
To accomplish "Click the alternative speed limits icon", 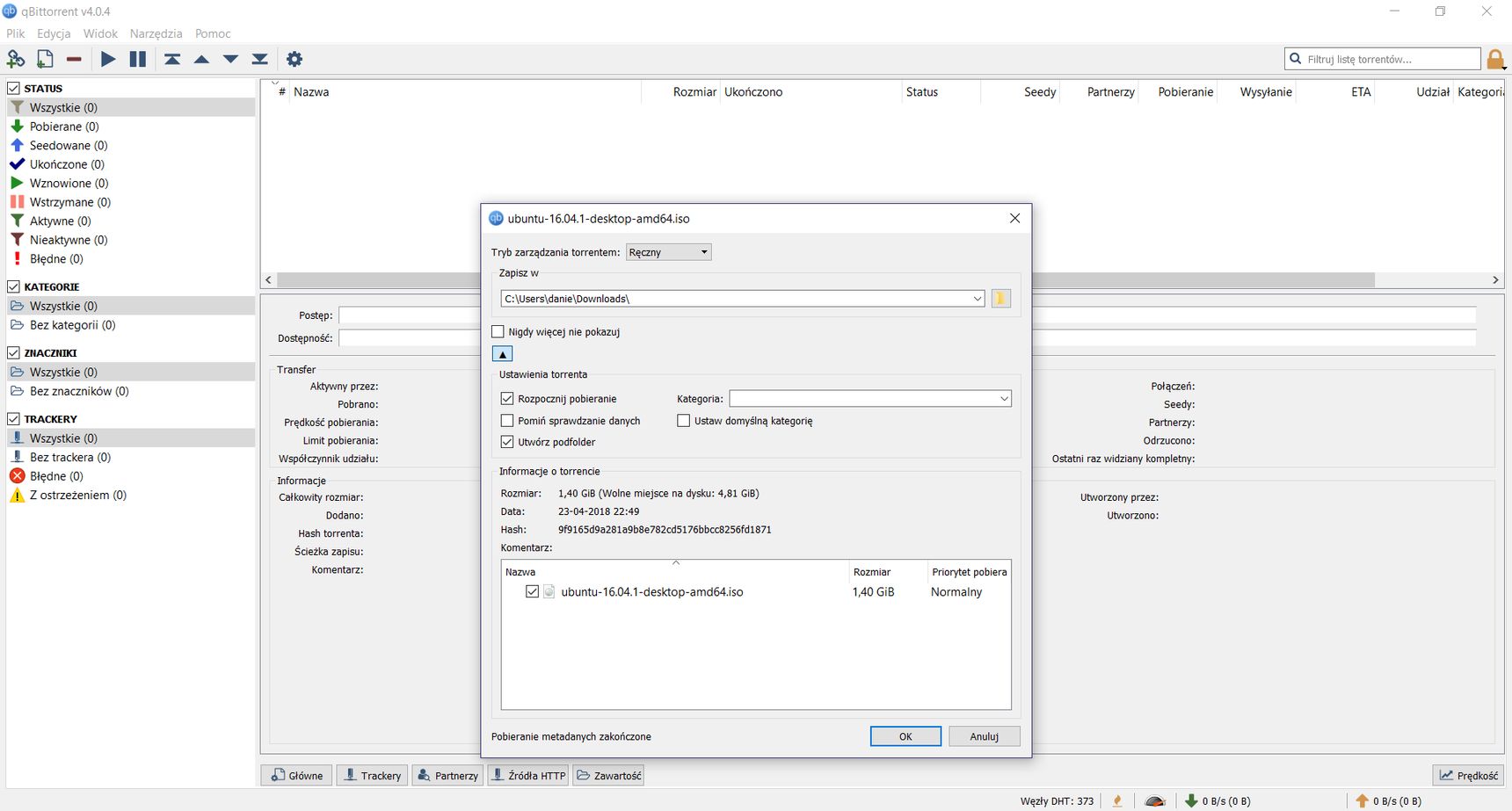I will [x=1155, y=800].
